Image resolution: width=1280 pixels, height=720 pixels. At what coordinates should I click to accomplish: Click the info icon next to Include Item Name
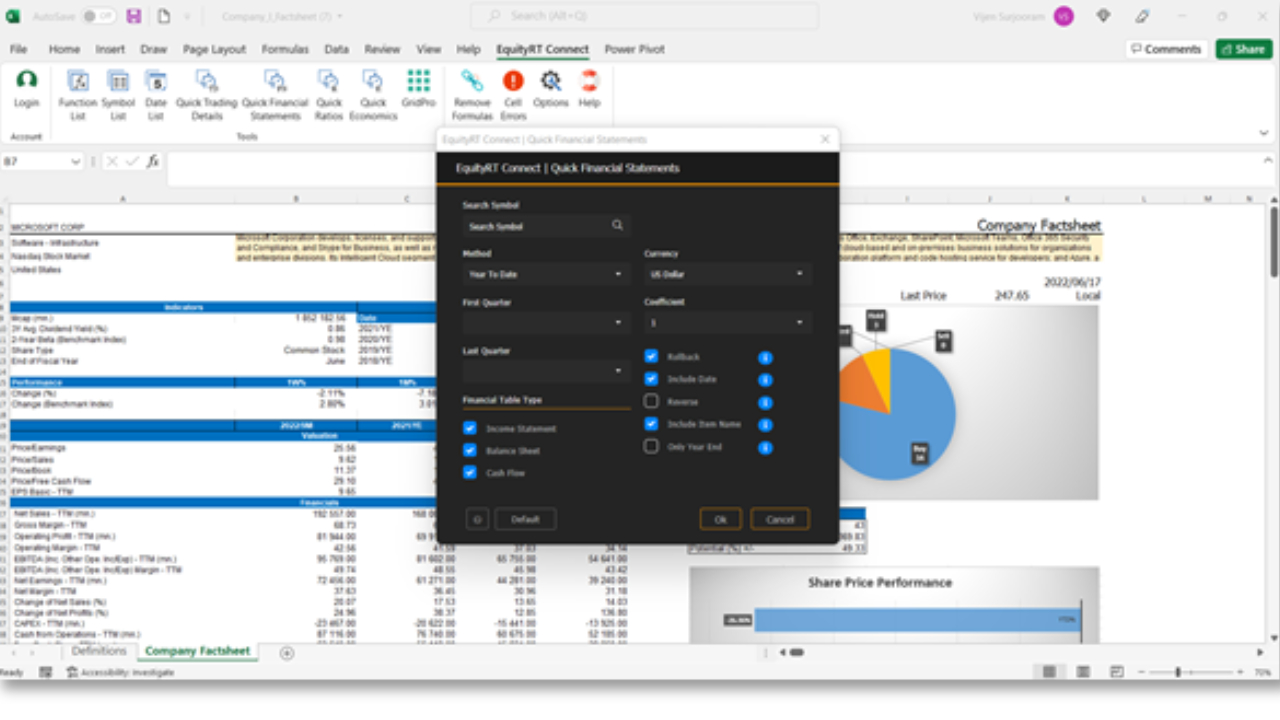pyautogui.click(x=765, y=425)
